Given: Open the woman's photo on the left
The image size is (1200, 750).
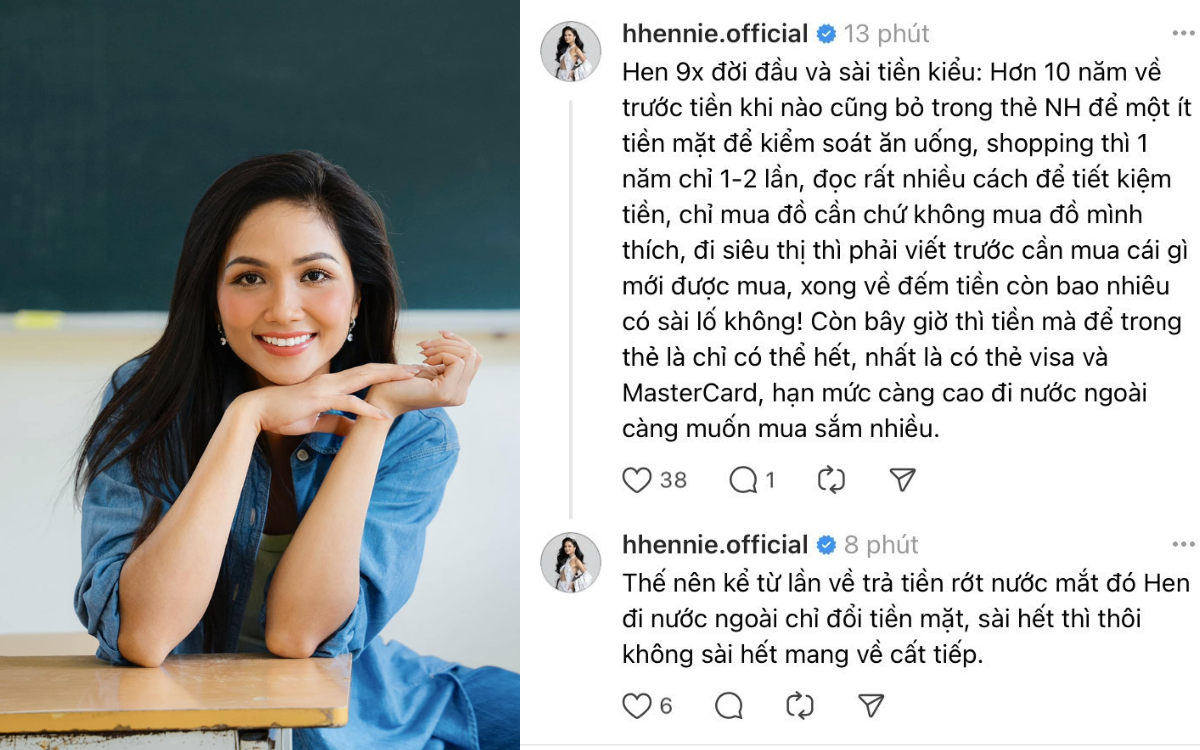Looking at the screenshot, I should [260, 375].
